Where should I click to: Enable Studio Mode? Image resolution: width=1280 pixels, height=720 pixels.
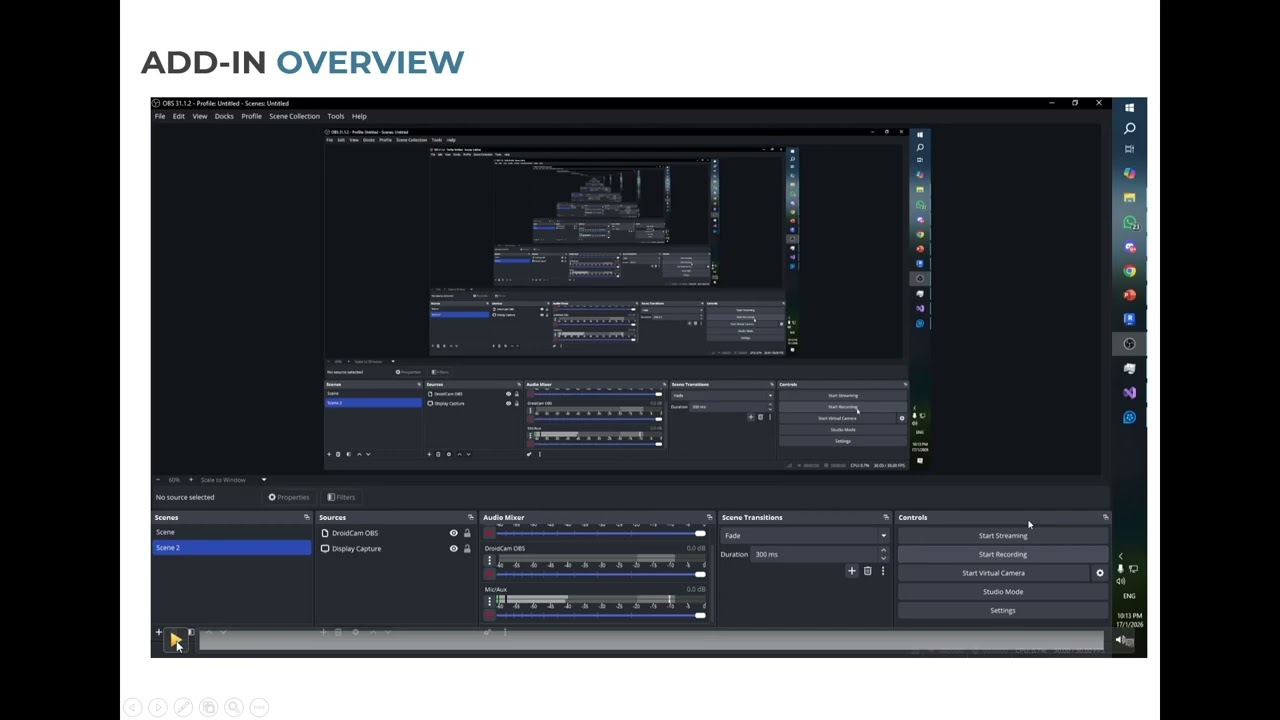point(1003,592)
